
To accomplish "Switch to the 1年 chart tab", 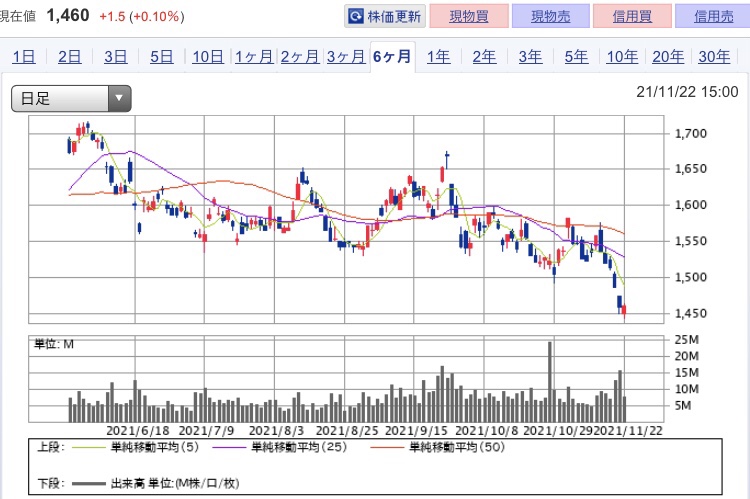I will pyautogui.click(x=438, y=57).
